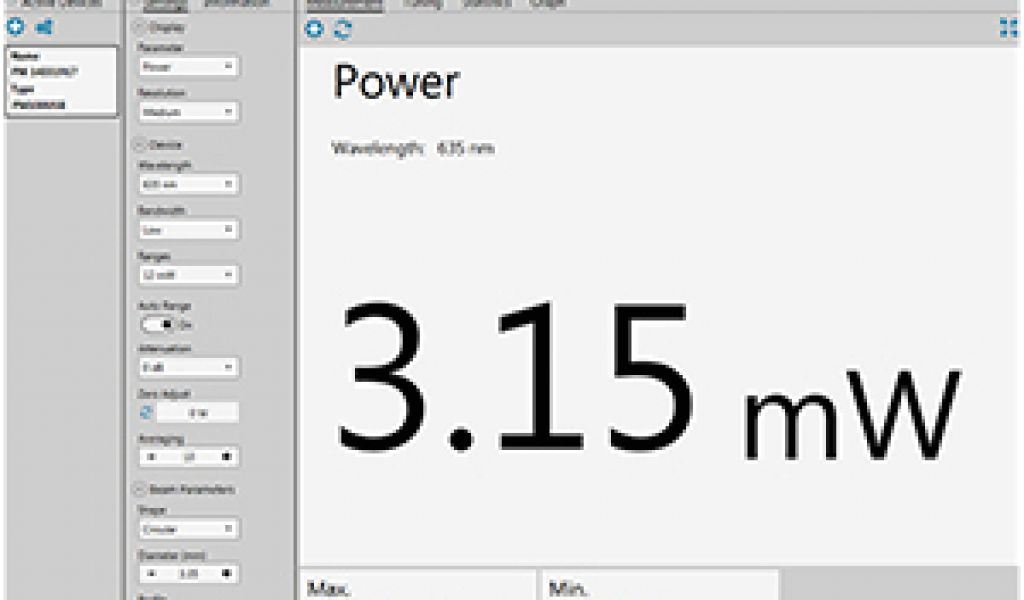Increase the Averaging value

coord(226,457)
